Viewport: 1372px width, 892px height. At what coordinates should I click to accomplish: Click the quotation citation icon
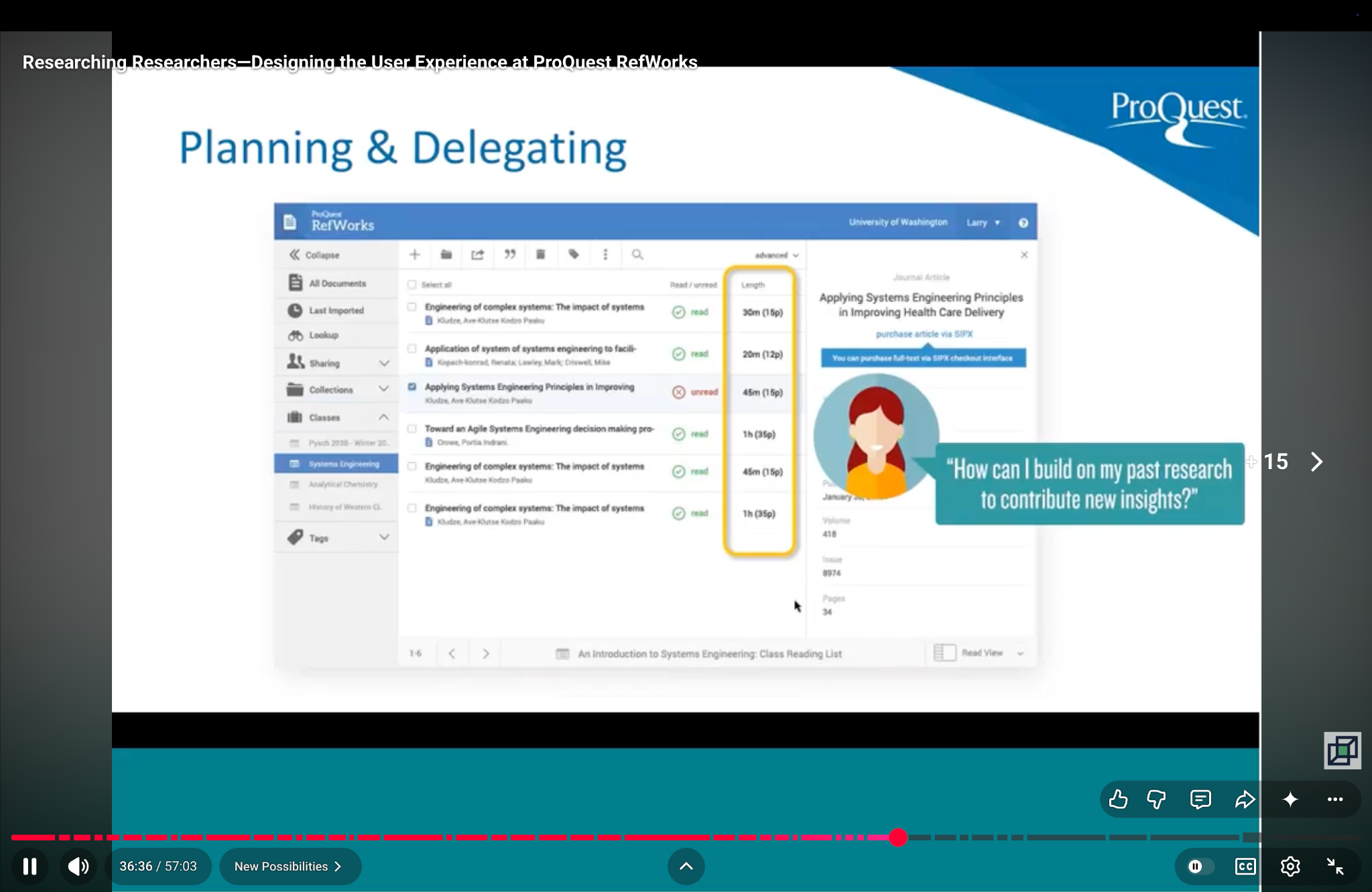509,255
